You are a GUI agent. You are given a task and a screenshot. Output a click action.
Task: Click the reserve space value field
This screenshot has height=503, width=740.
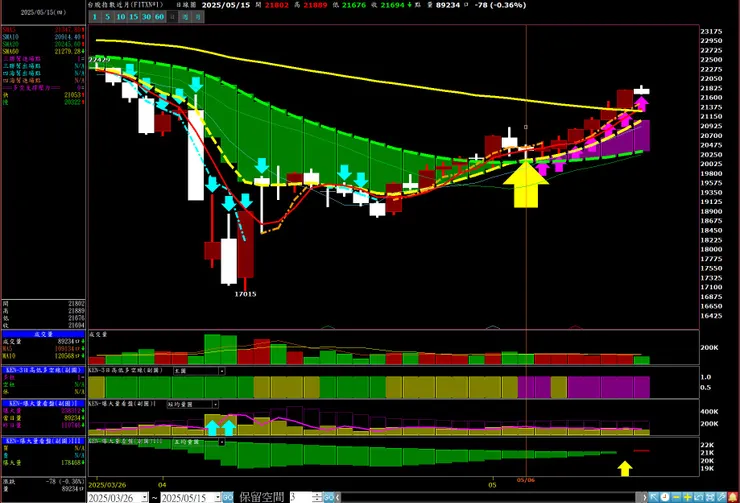(x=301, y=497)
